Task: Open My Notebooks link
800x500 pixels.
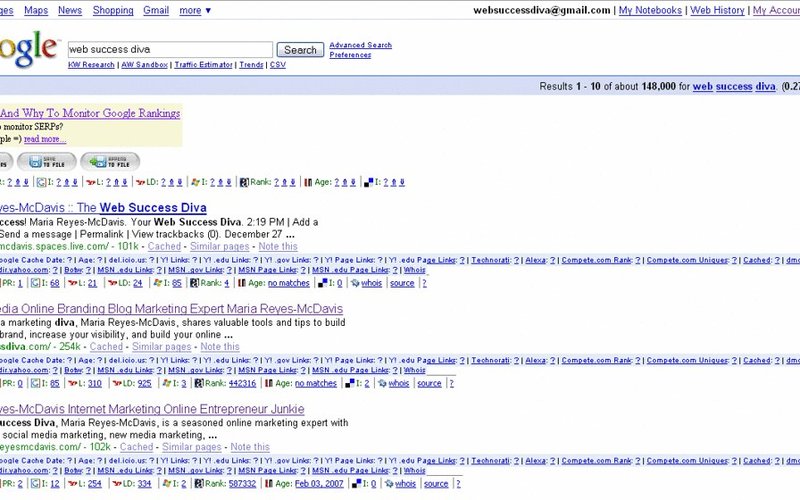Action: (650, 10)
